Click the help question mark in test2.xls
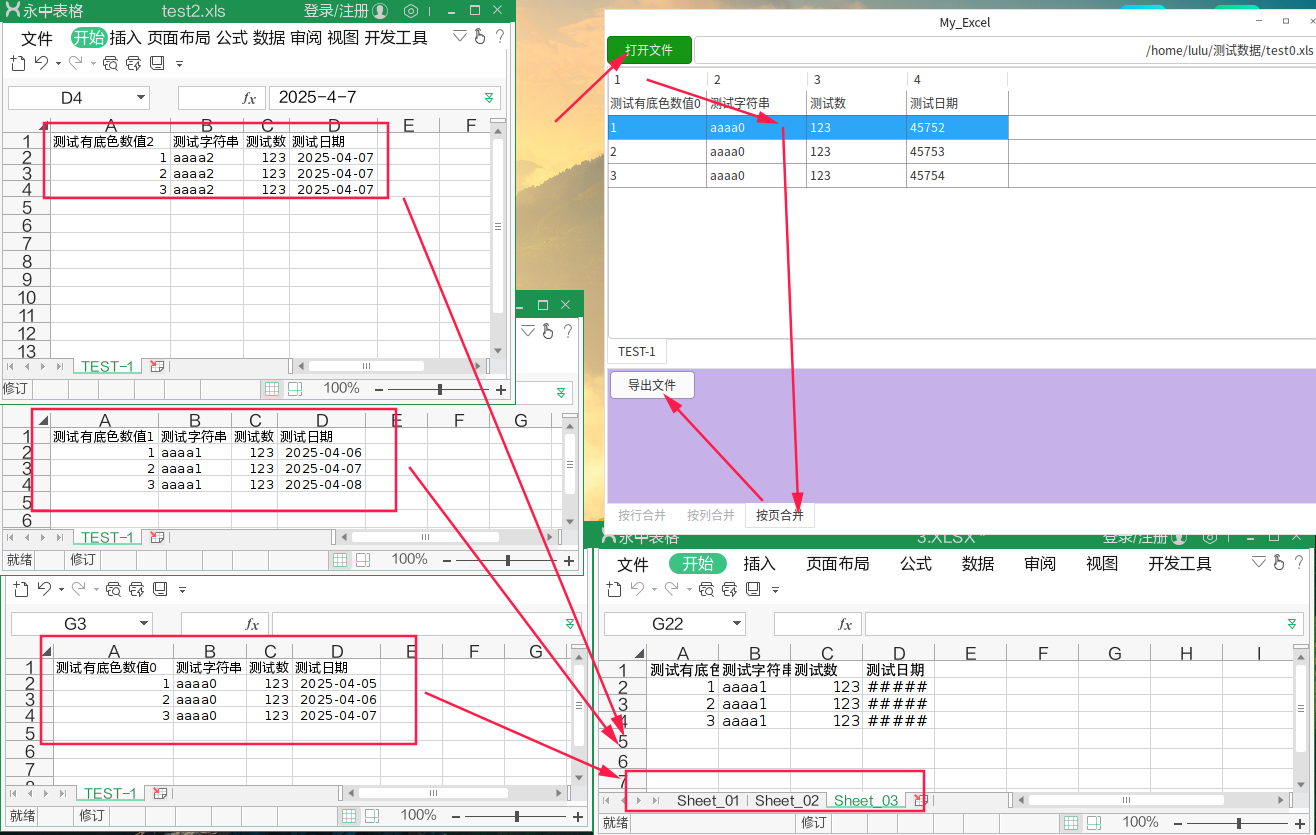This screenshot has width=1316, height=835. 500,37
